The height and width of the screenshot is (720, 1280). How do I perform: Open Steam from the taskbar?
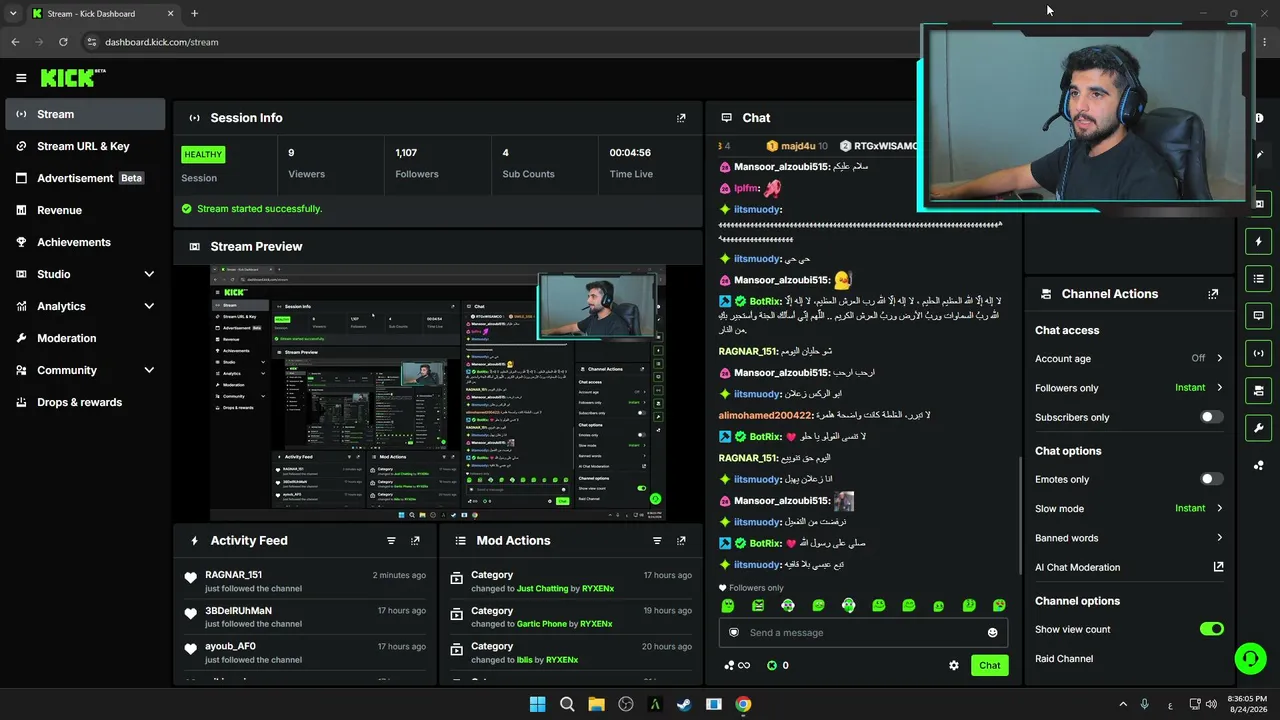(684, 704)
